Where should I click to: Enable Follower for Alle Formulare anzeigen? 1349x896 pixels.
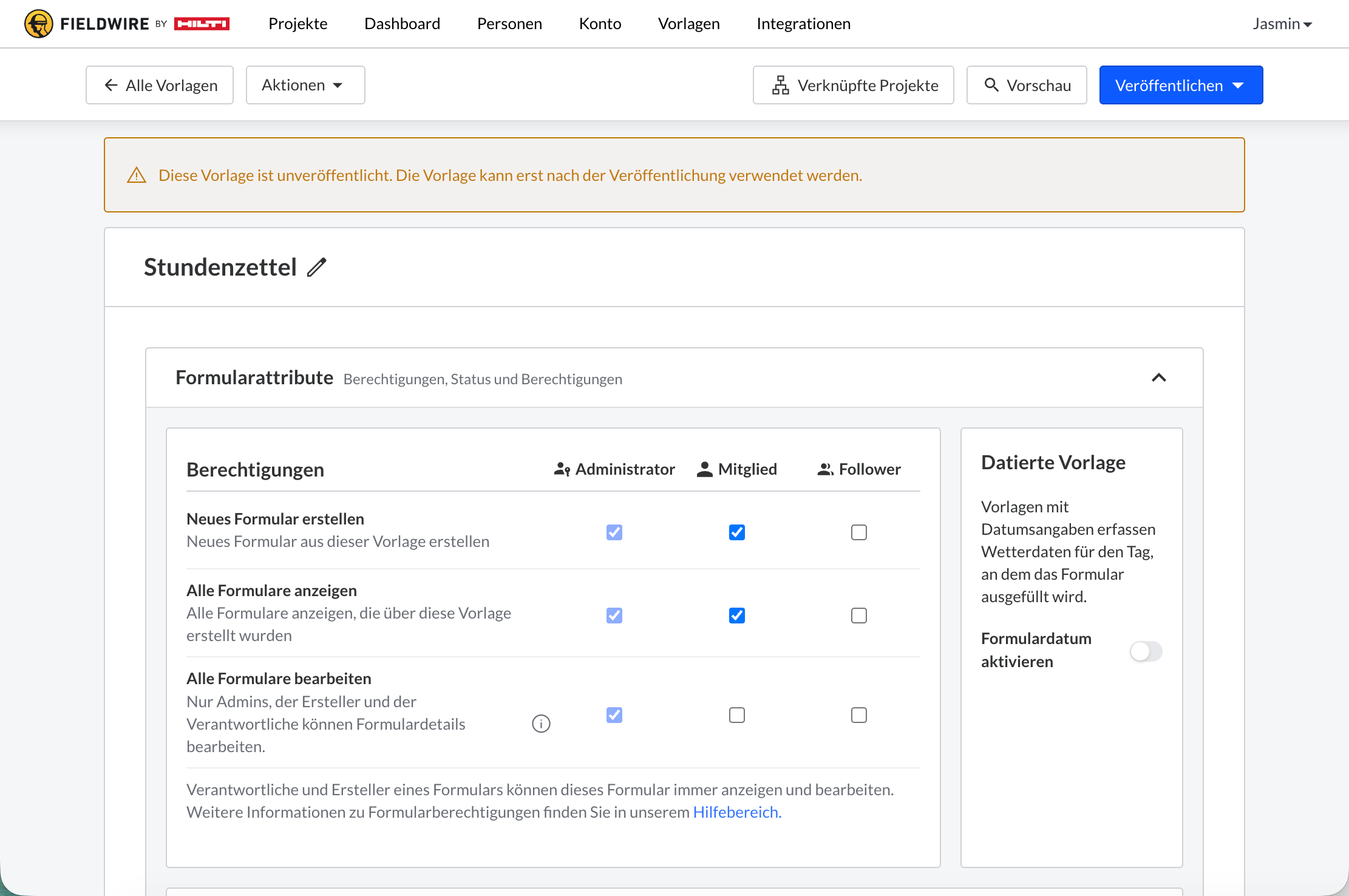[858, 616]
